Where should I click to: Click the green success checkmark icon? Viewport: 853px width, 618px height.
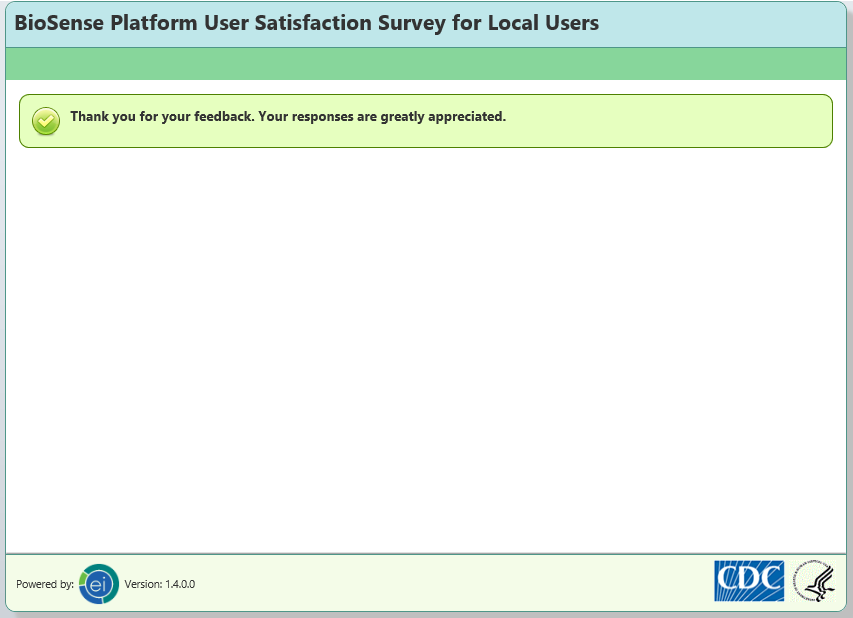[x=45, y=121]
